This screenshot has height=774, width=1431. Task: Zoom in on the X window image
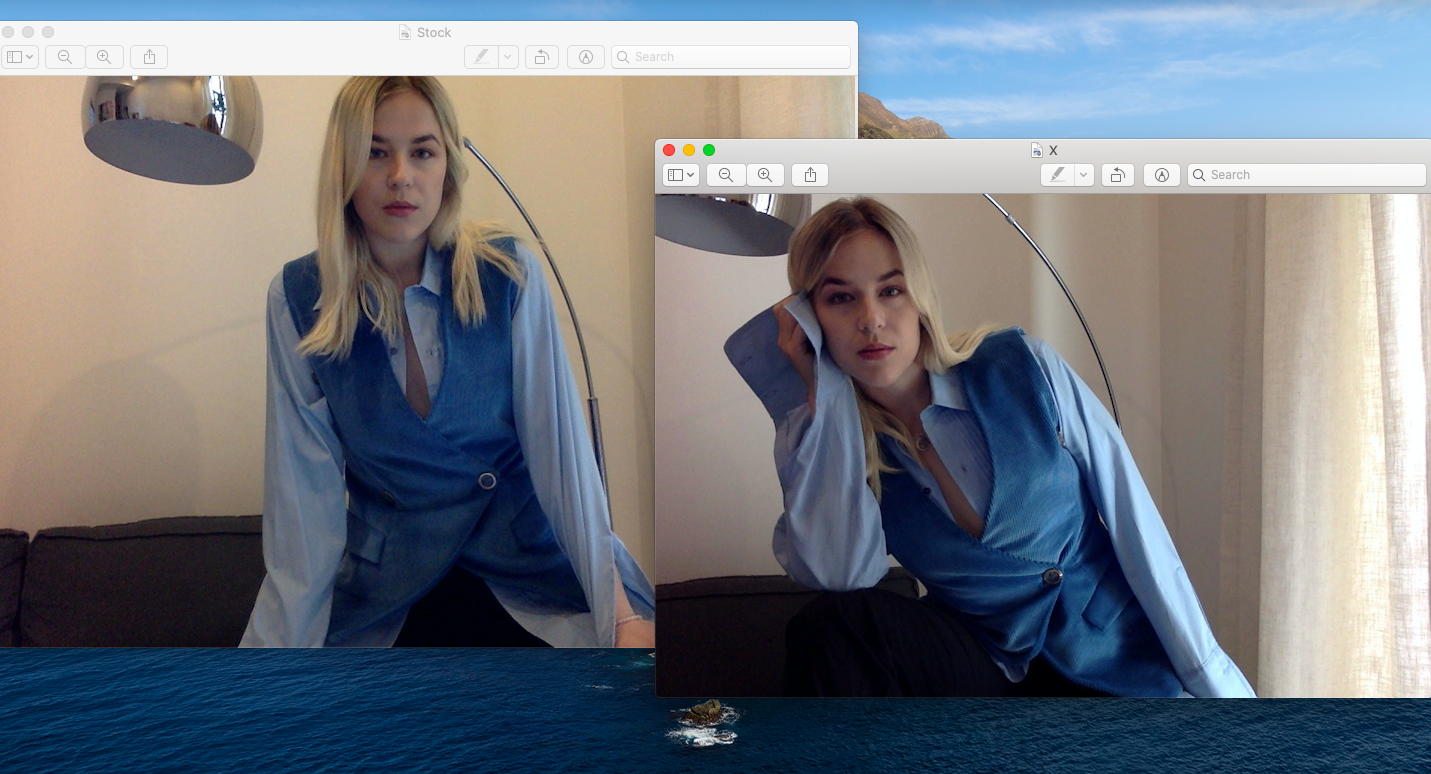click(x=765, y=175)
